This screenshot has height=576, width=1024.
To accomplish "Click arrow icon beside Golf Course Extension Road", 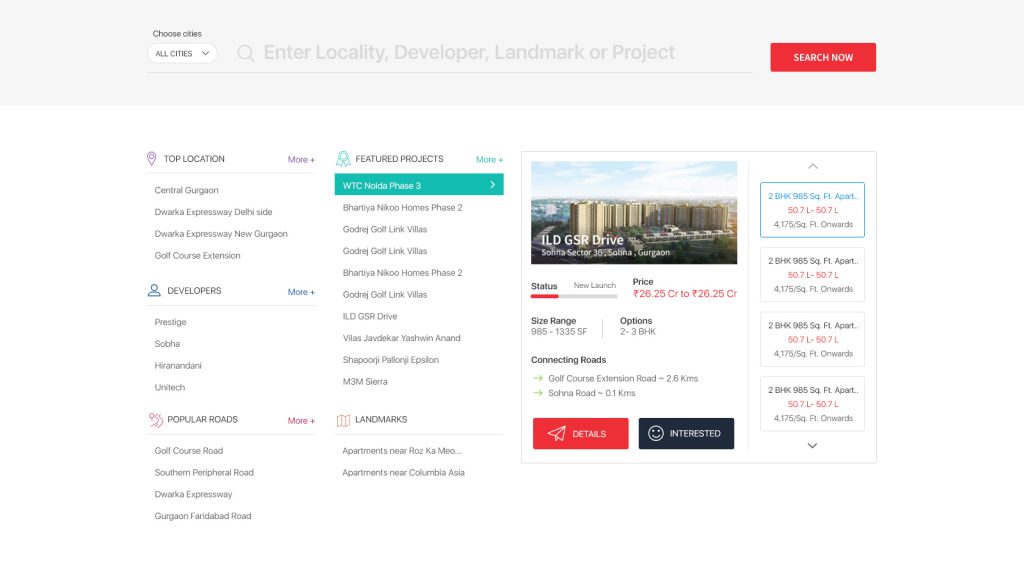I will [537, 378].
